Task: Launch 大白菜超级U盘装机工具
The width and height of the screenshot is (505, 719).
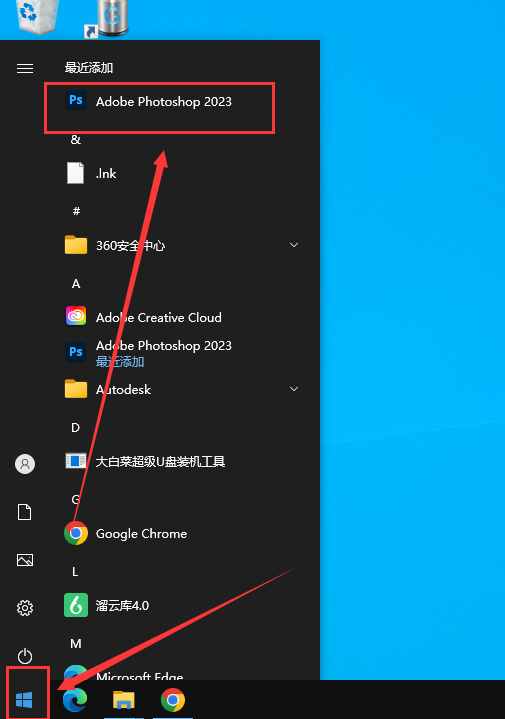Action: 183,461
